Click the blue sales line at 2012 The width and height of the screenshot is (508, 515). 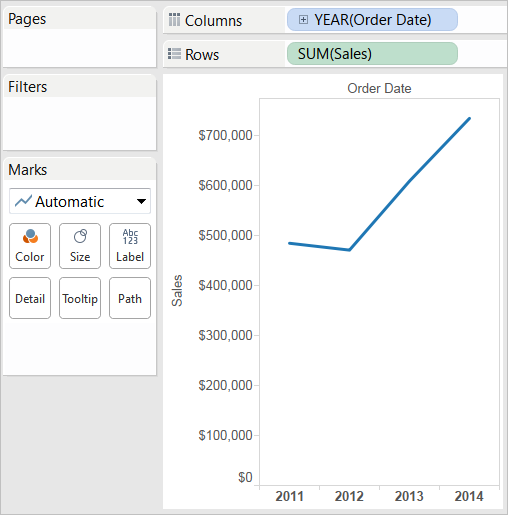(x=349, y=250)
